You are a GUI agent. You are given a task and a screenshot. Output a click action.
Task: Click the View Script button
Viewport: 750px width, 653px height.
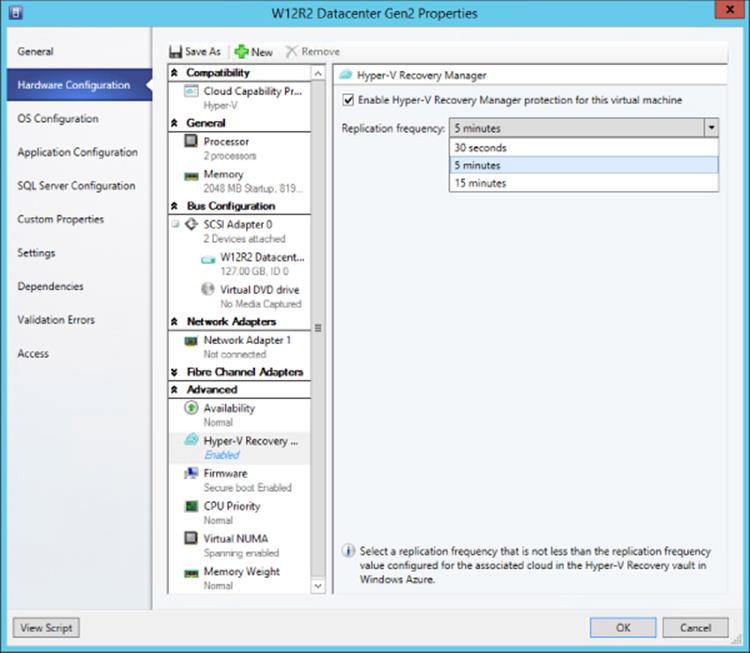[46, 628]
